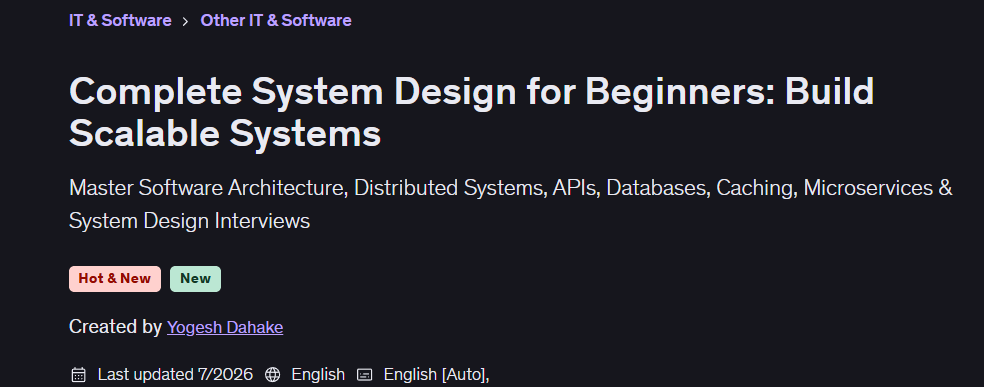
Task: Click the 'Last updated 7/2026' text
Action: tap(175, 374)
